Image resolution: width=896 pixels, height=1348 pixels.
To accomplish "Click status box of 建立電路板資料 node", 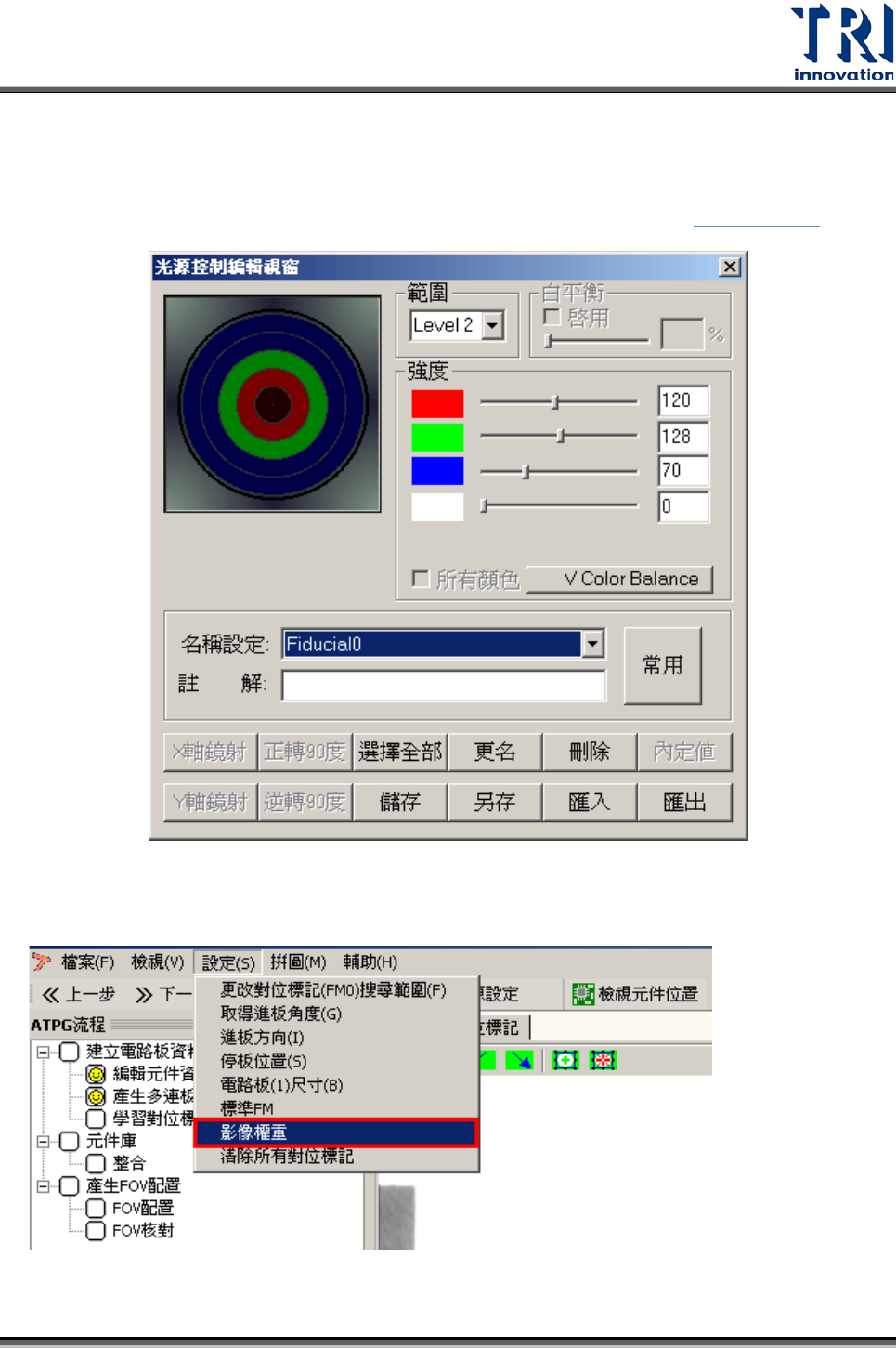I will (x=70, y=1052).
